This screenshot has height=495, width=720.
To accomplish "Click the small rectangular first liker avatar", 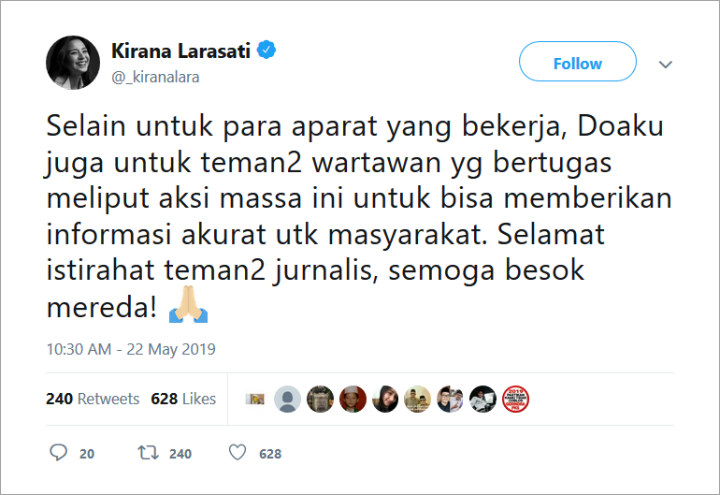I will (x=255, y=399).
